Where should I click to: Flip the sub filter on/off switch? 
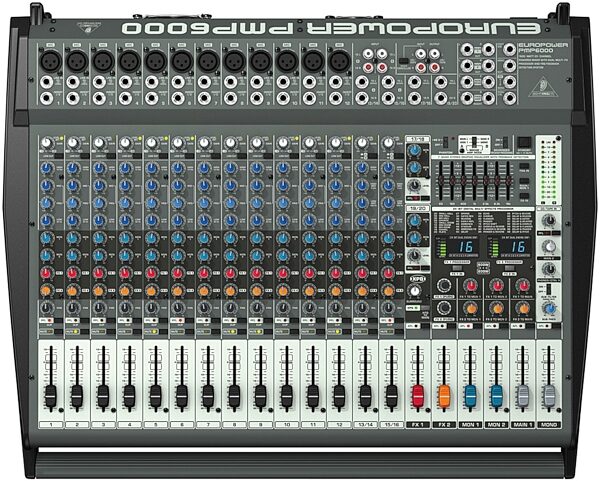coord(549,289)
